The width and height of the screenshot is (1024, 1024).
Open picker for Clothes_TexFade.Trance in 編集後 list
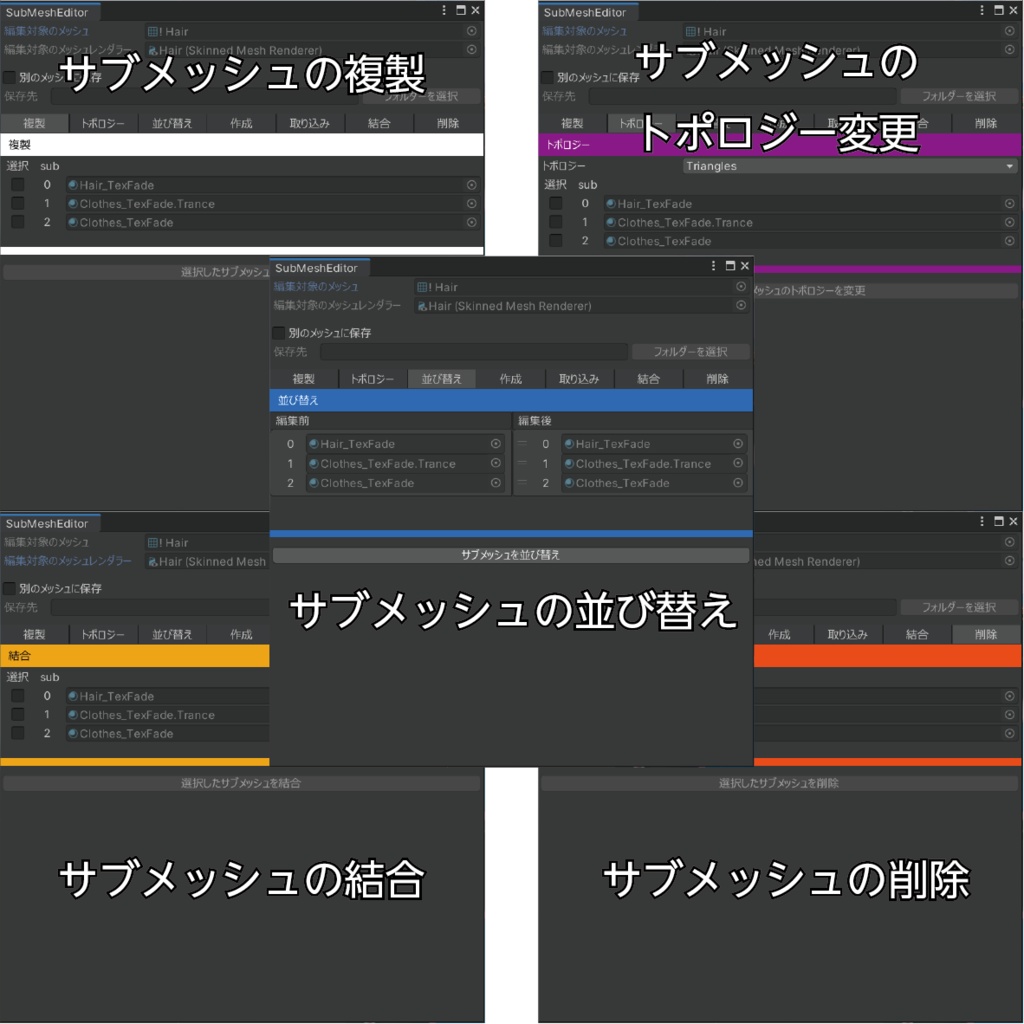[737, 463]
